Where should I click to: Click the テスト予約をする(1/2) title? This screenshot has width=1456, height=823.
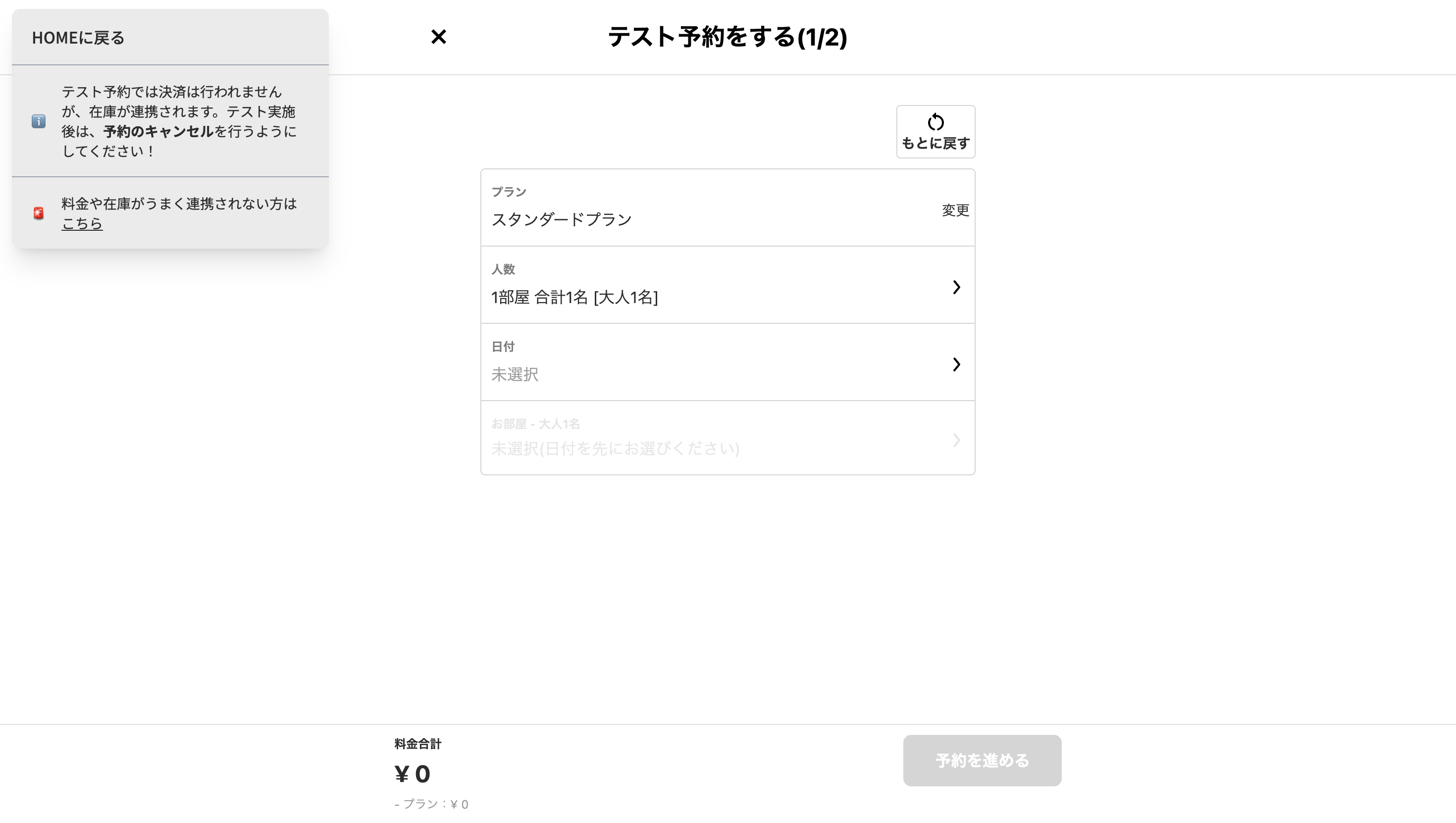click(x=727, y=38)
